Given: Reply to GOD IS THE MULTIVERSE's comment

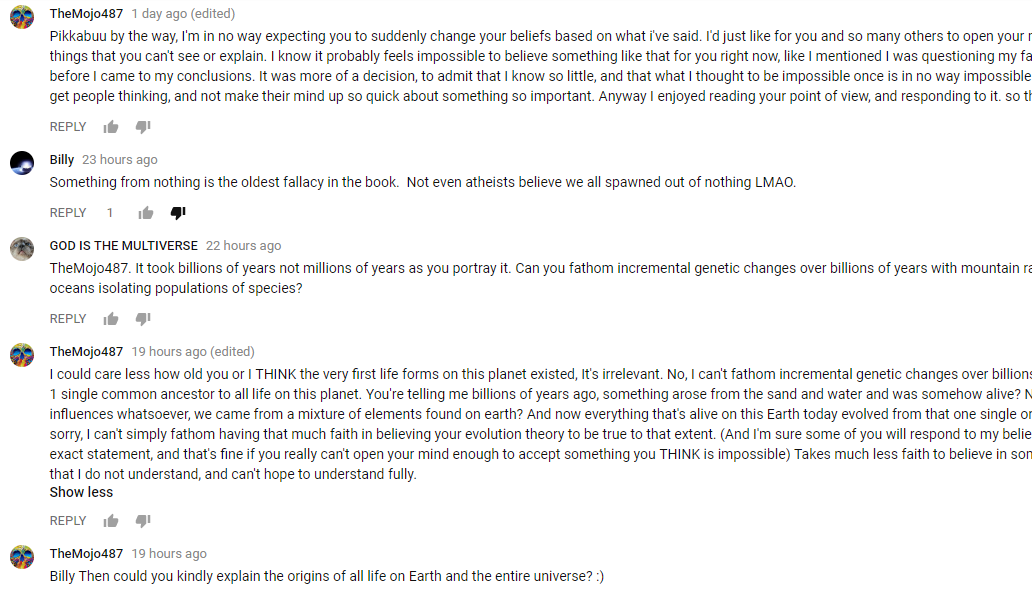Looking at the screenshot, I should point(68,318).
